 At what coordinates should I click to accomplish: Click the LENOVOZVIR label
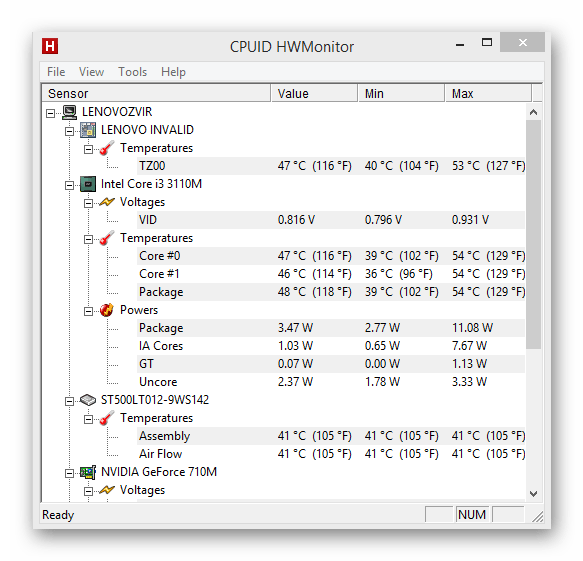[x=117, y=112]
